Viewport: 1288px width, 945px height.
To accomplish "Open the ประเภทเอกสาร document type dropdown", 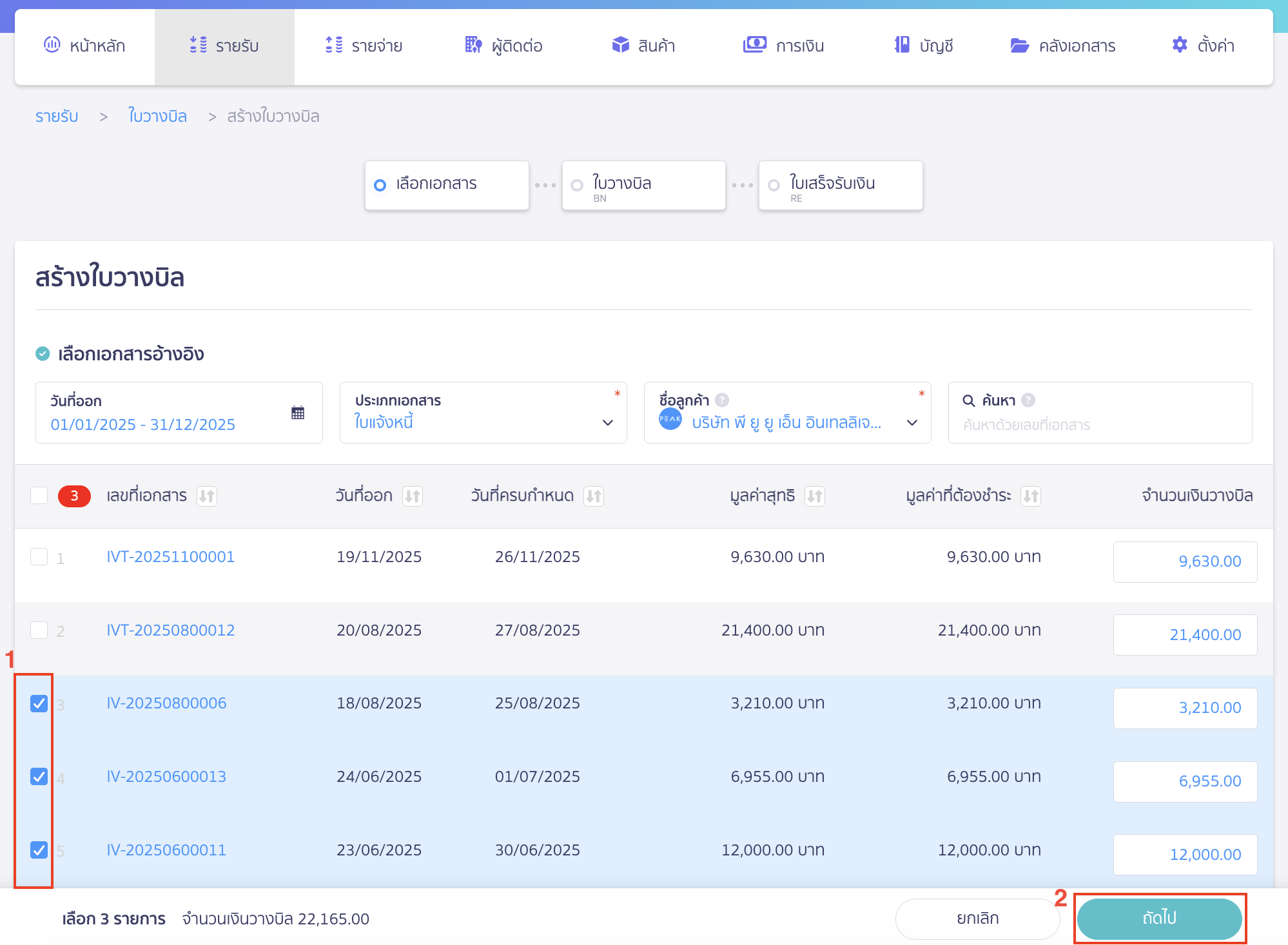I will coord(607,422).
